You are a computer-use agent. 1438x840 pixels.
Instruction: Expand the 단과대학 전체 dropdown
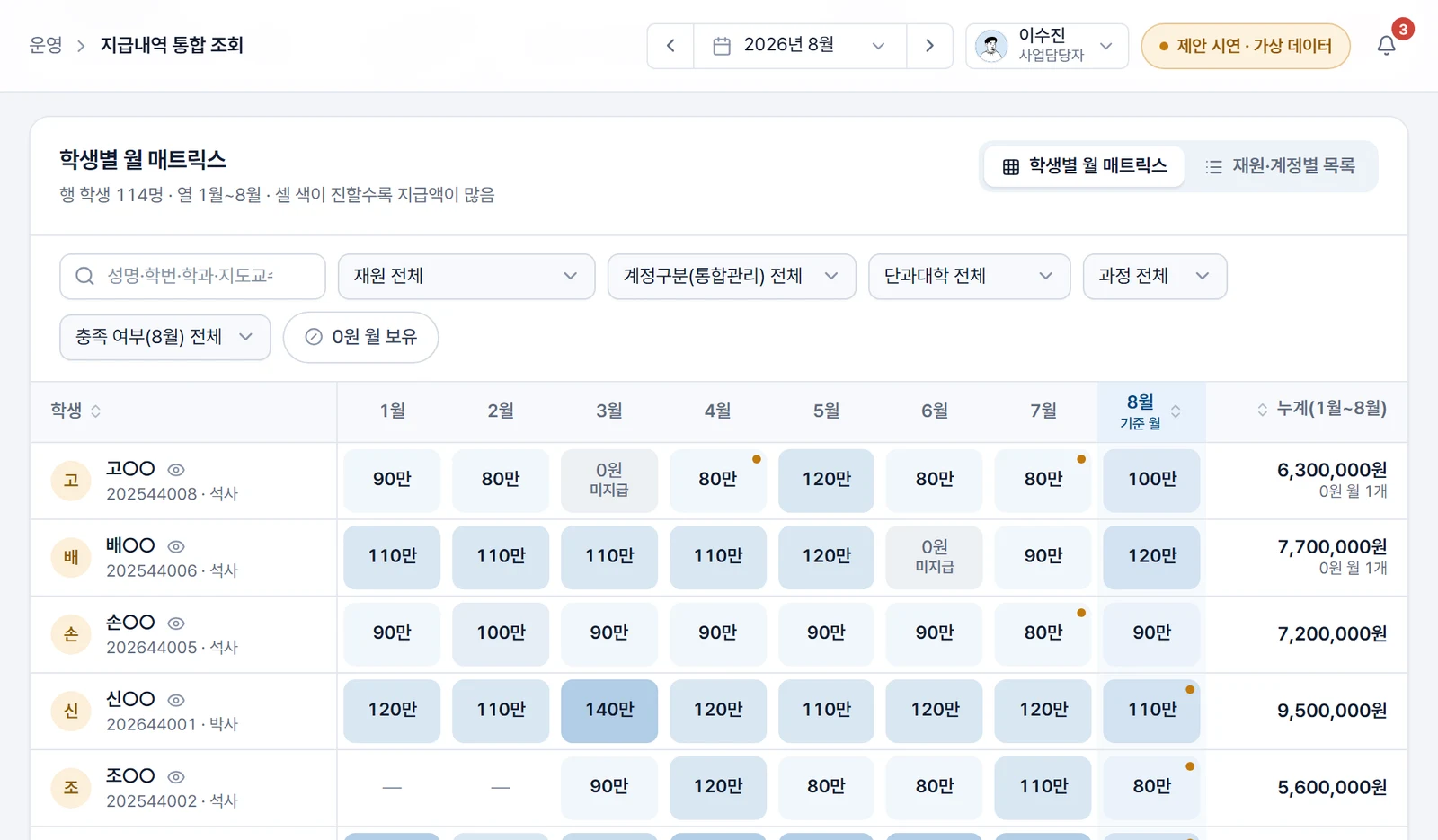coord(969,276)
